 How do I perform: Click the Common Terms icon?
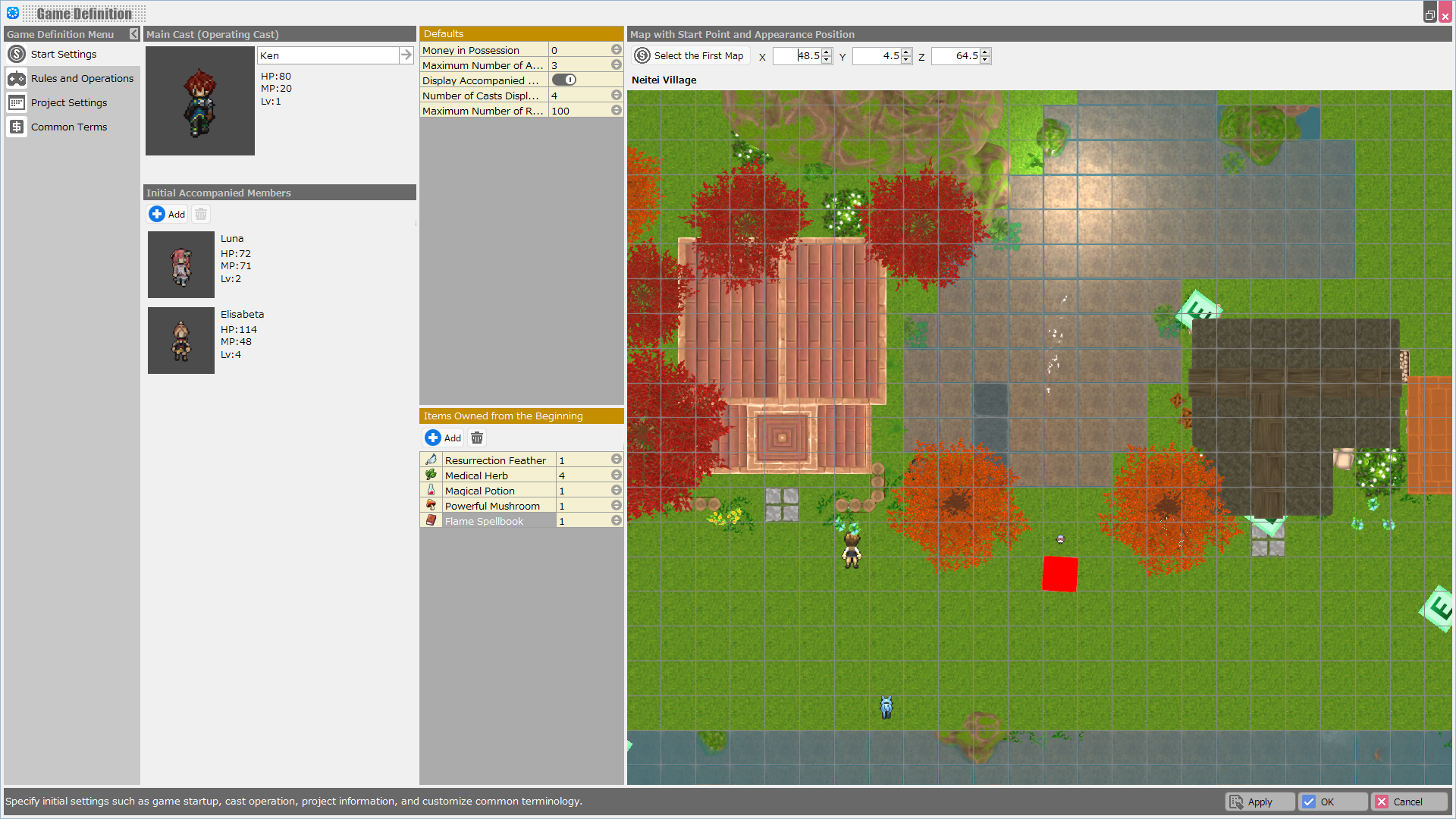17,127
